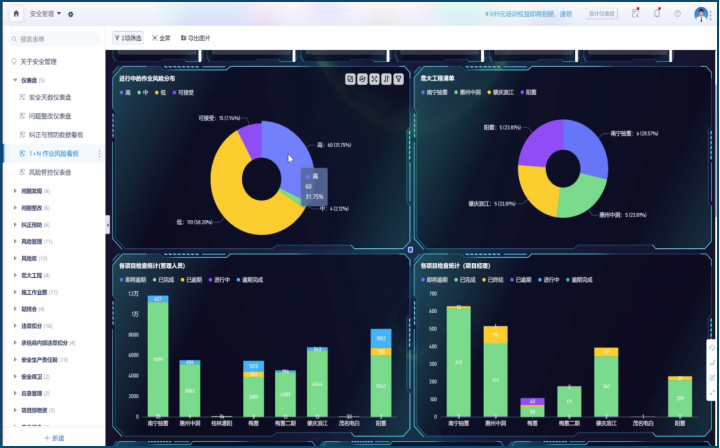Click the sort icon on risk chart toolbar
Viewport: 720px width, 448px height.
pyautogui.click(x=386, y=78)
